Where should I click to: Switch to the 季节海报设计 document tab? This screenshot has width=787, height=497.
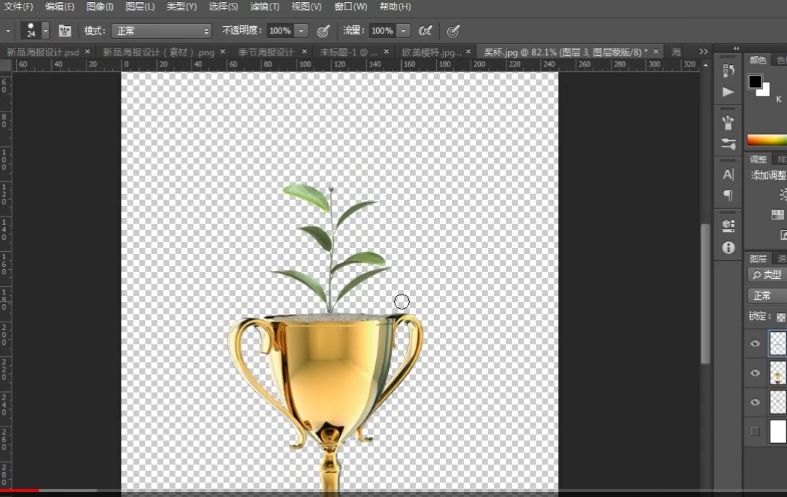266,52
